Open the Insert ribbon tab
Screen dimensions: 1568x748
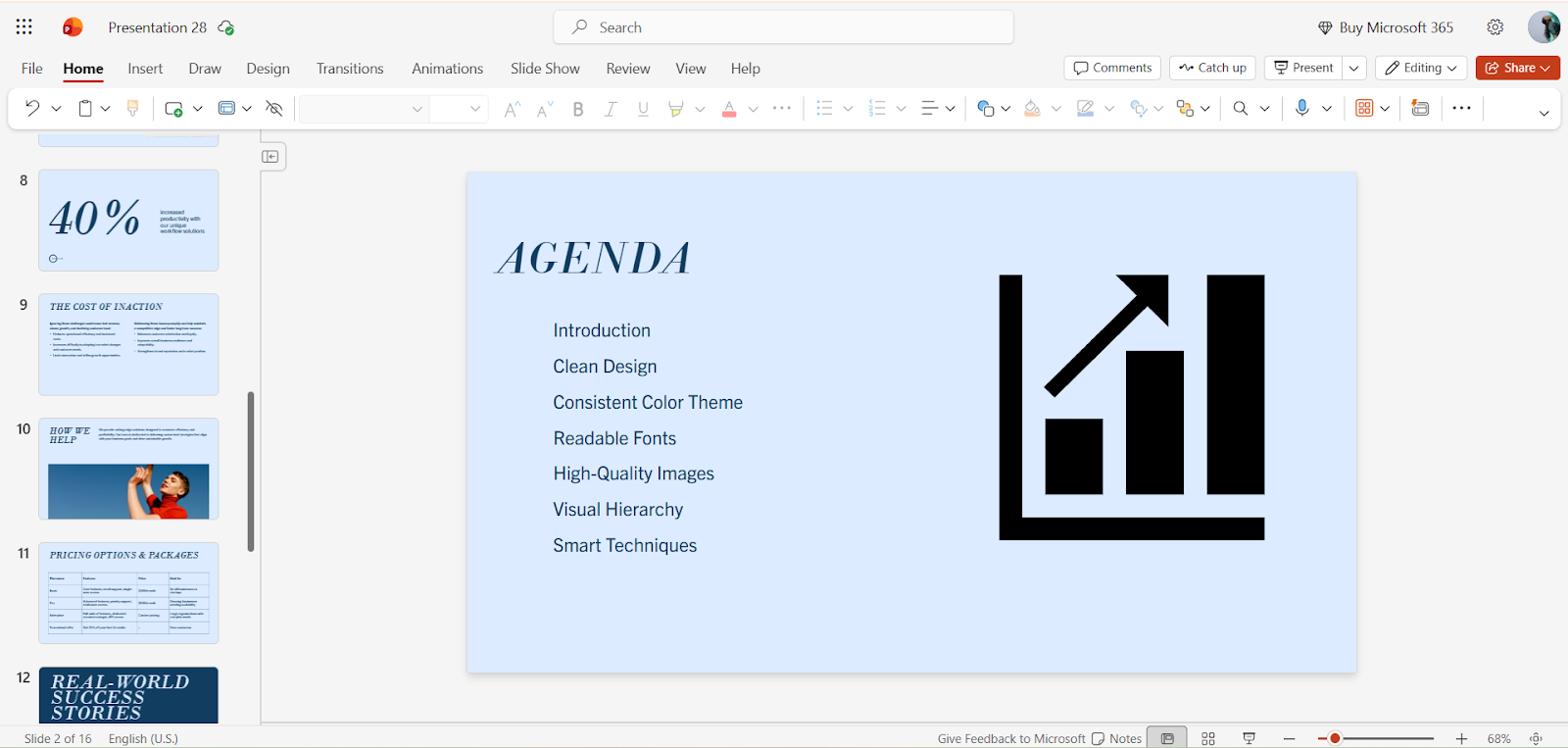145,69
